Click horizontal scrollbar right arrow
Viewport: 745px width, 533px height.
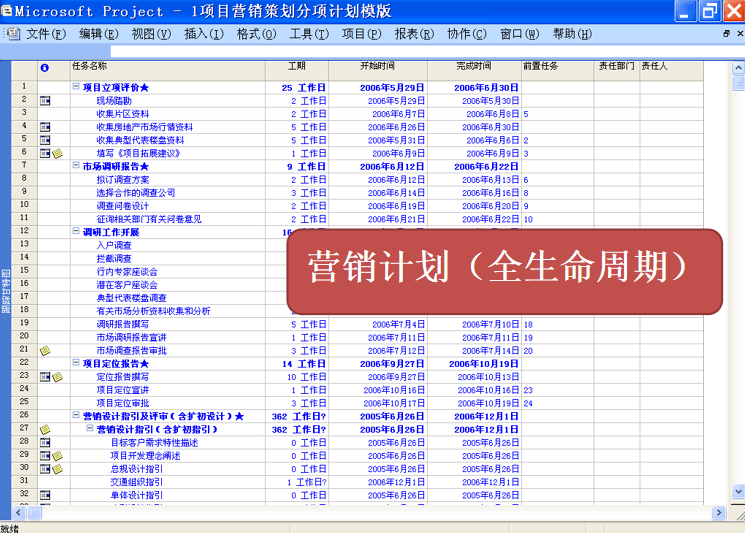[718, 513]
